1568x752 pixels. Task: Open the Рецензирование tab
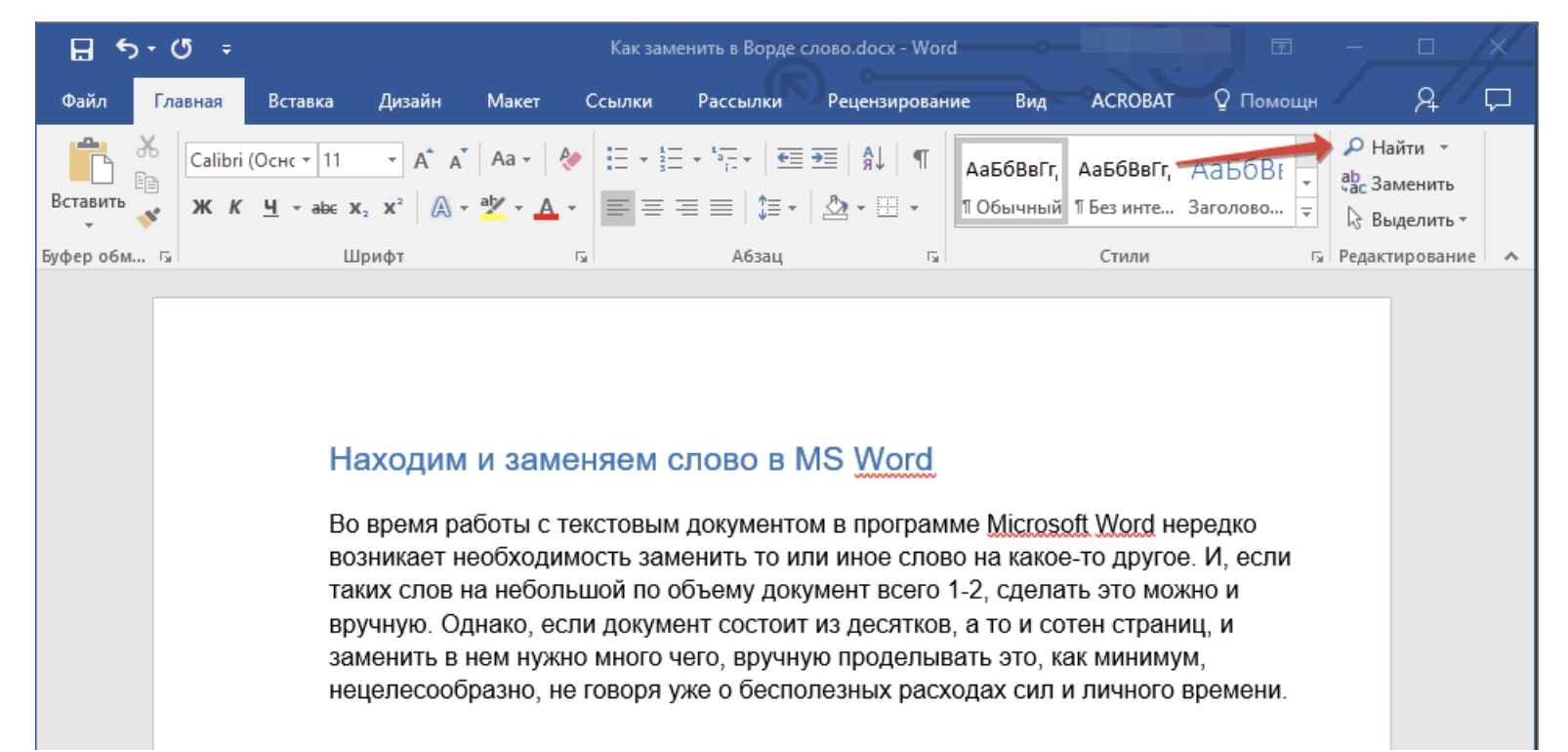coord(898,102)
